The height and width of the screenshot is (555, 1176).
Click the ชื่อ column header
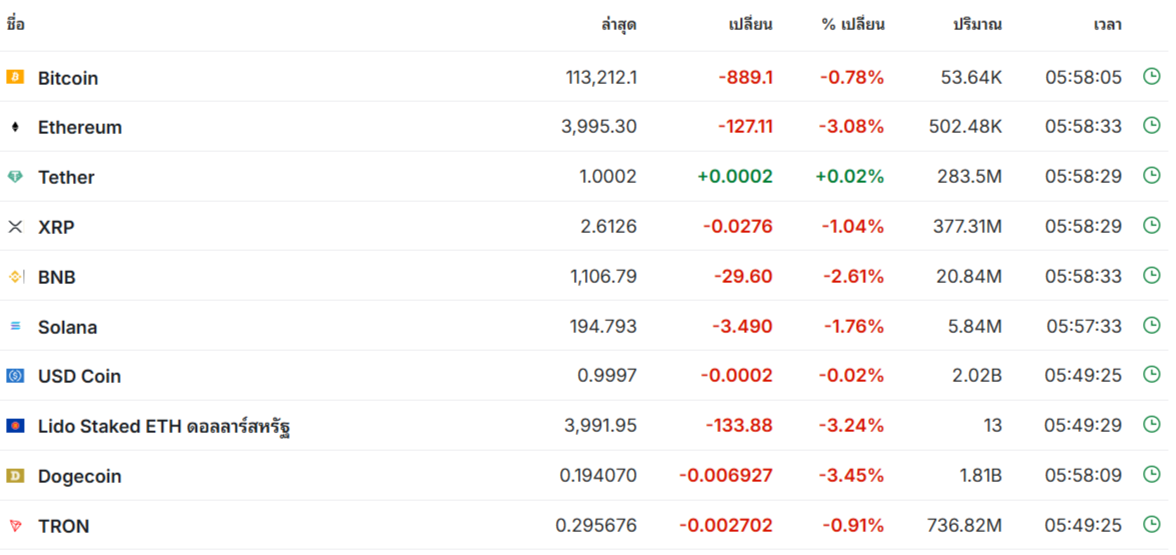click(x=16, y=25)
